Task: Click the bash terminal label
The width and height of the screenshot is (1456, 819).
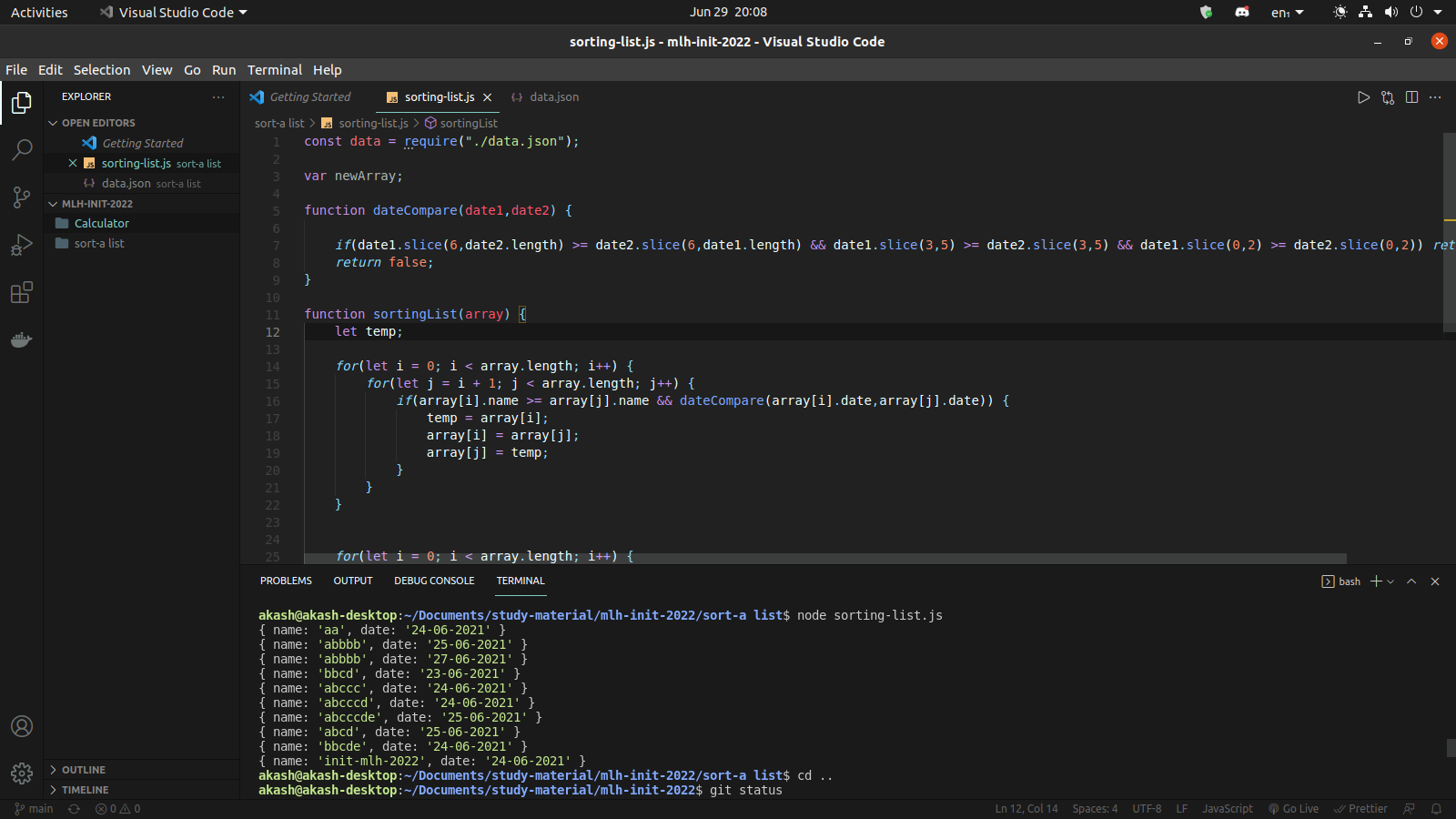Action: pyautogui.click(x=1341, y=581)
